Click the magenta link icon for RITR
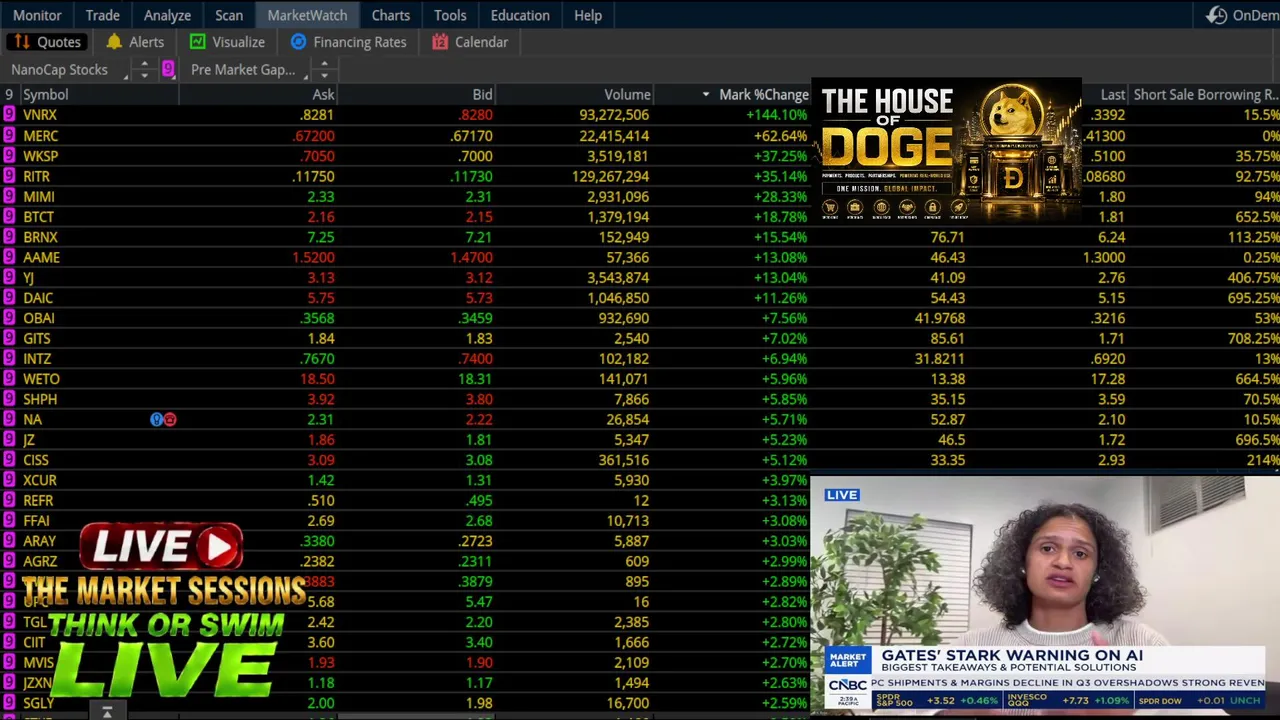The height and width of the screenshot is (720, 1280). click(x=9, y=176)
